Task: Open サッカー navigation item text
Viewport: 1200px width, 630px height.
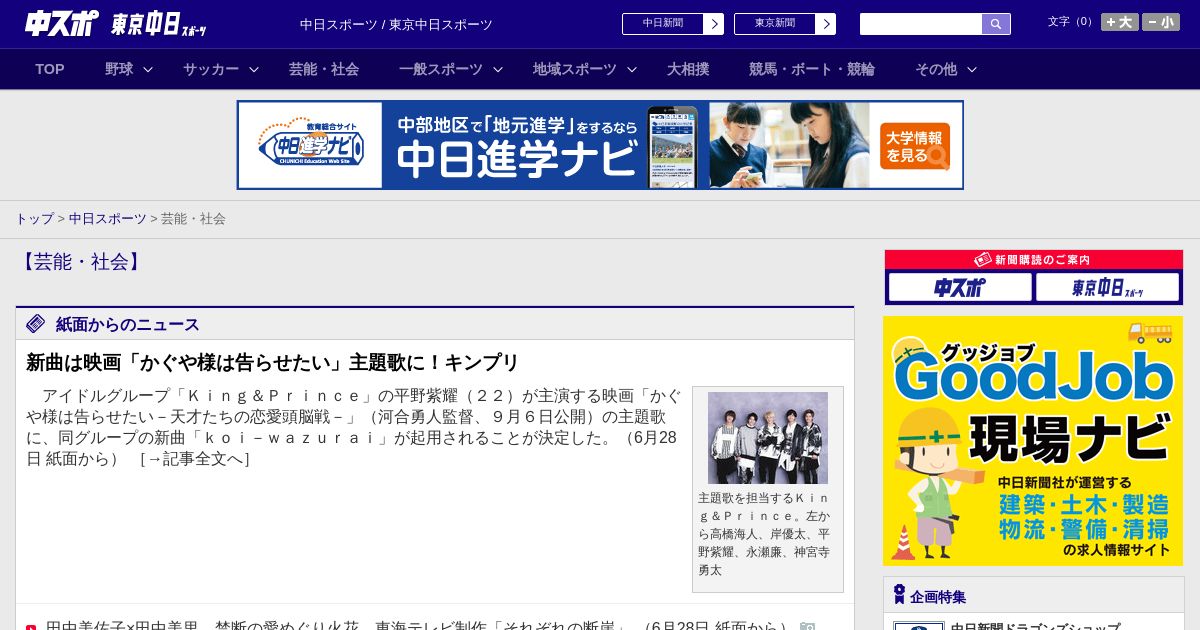Action: pyautogui.click(x=211, y=69)
